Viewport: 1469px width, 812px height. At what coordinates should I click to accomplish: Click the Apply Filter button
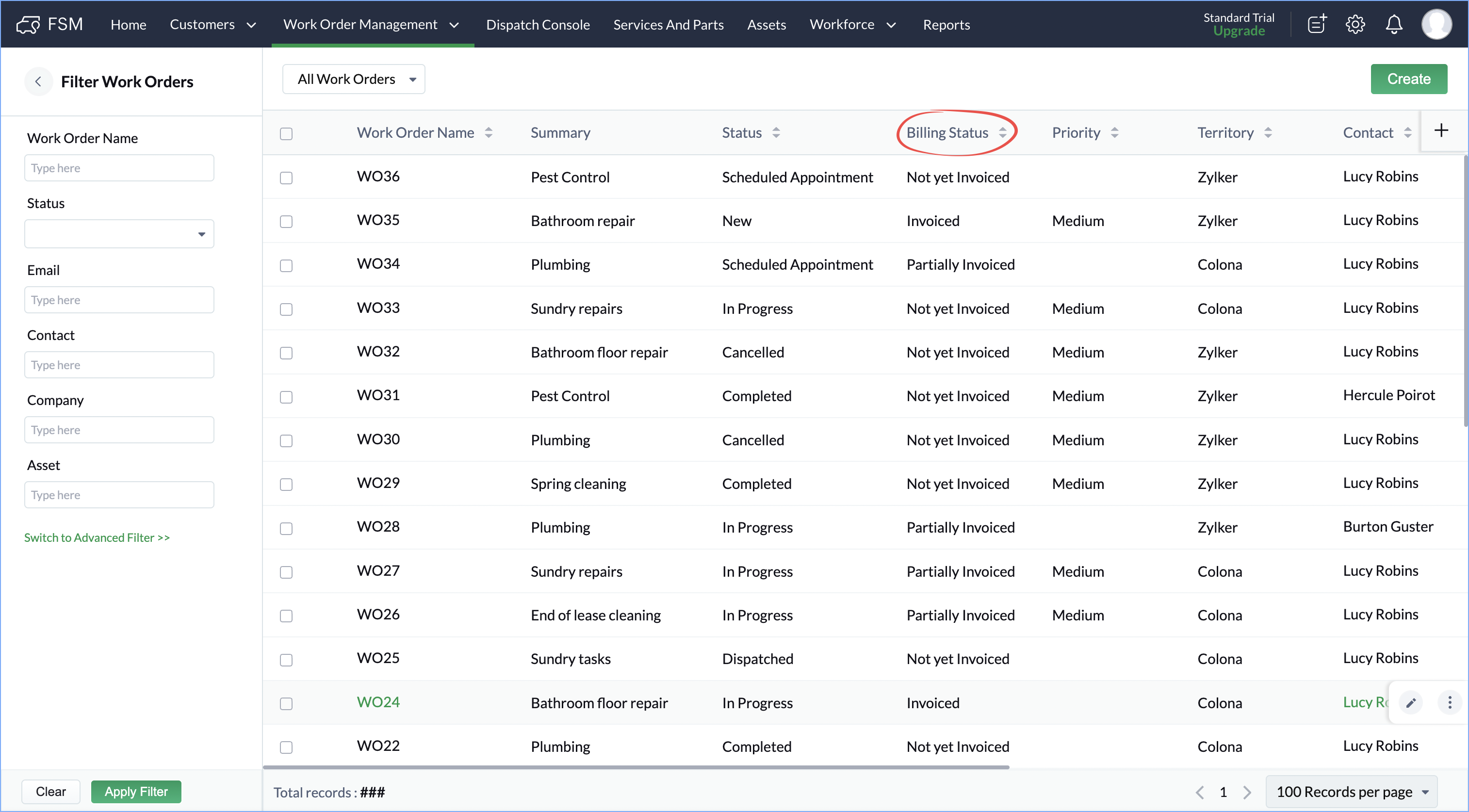click(136, 792)
